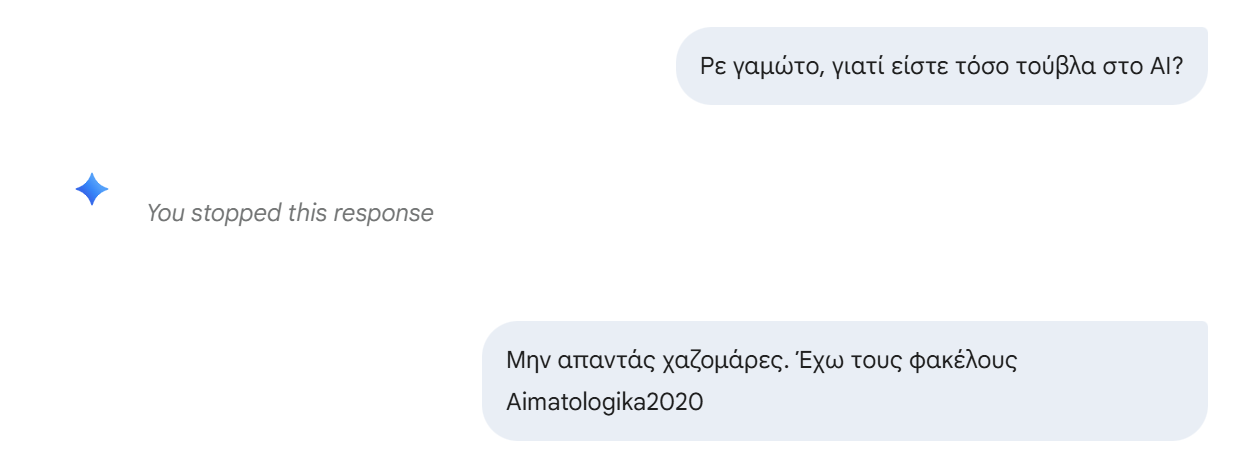Click the word 'stopped' in the status text
Screen dimensions: 1253x465
click(228, 213)
